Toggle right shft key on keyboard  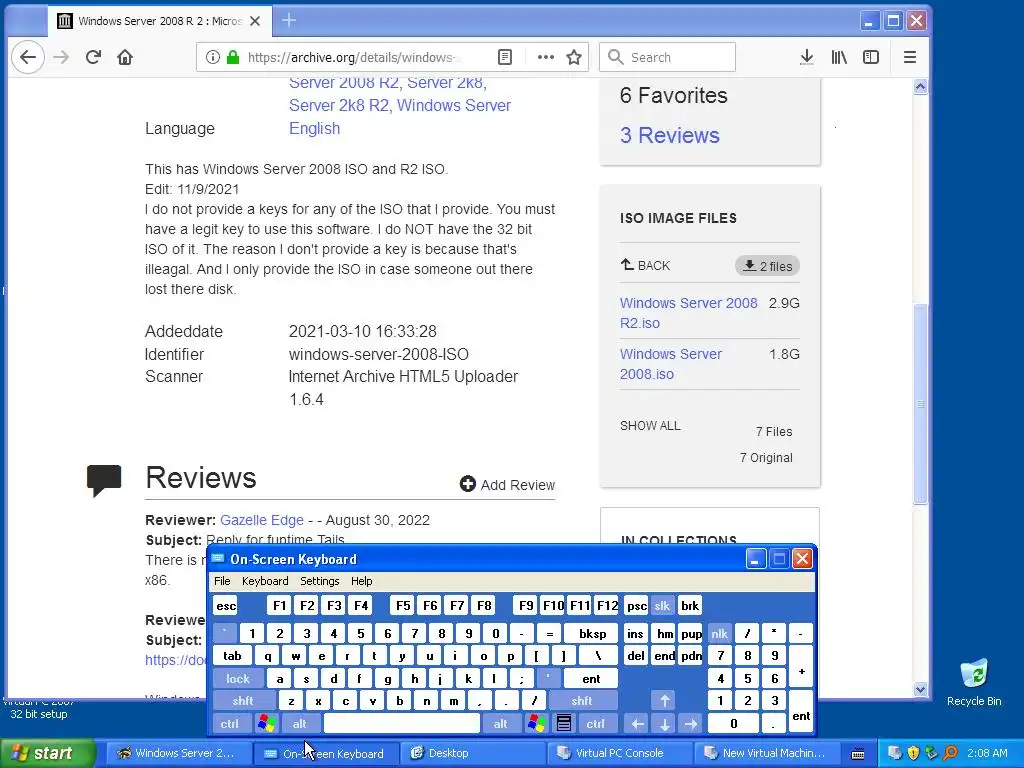tap(581, 701)
